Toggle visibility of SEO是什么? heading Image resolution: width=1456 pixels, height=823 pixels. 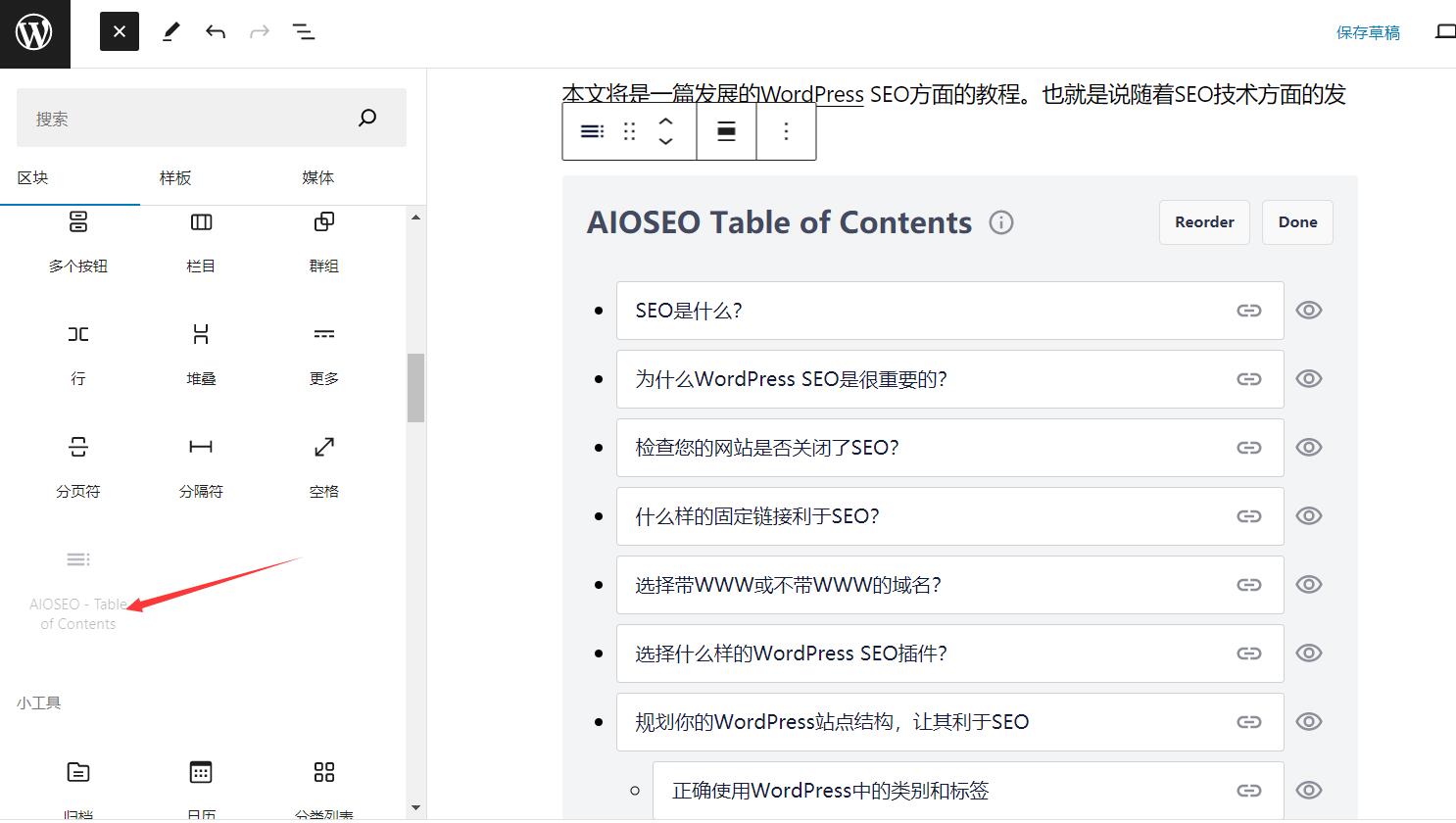[1309, 311]
